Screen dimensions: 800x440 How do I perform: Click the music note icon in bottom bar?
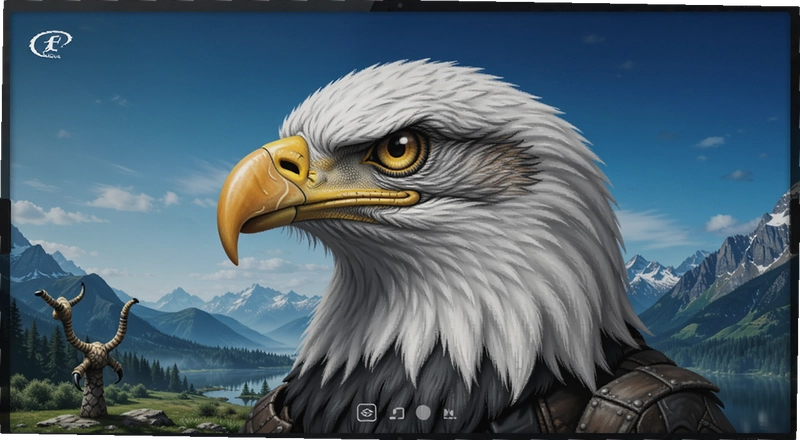(396, 413)
